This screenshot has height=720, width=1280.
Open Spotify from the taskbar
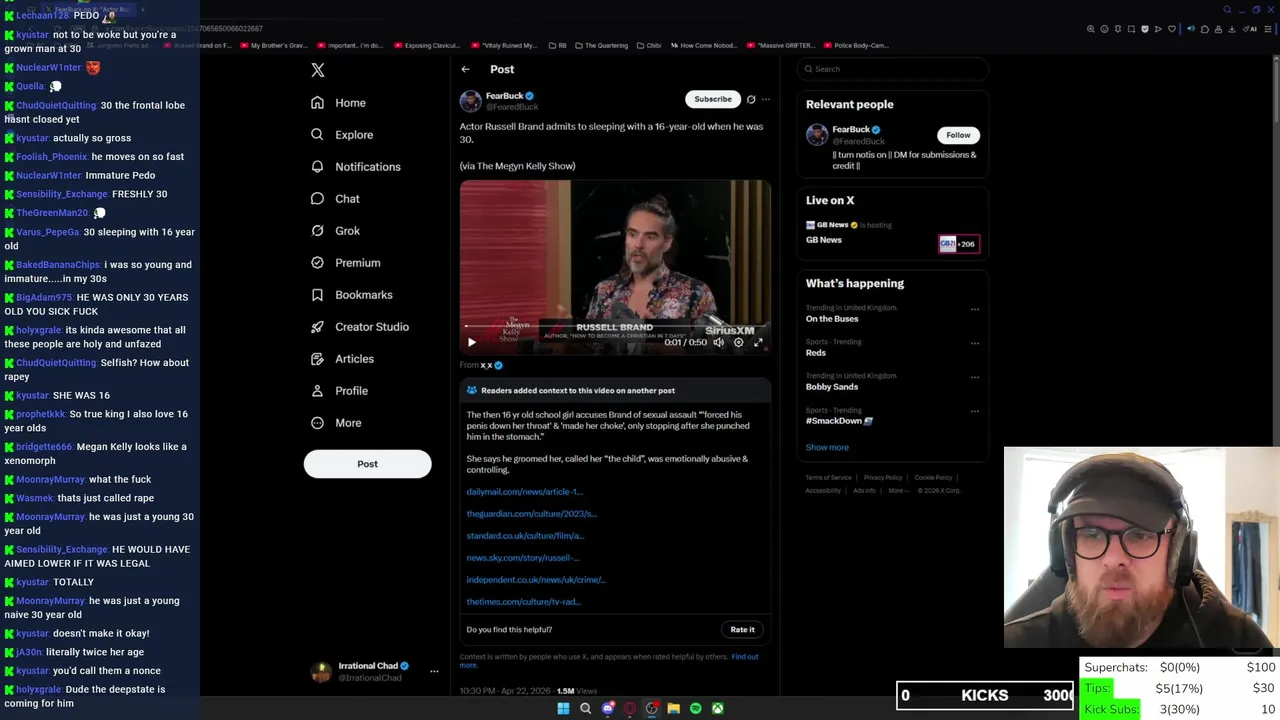coord(695,708)
